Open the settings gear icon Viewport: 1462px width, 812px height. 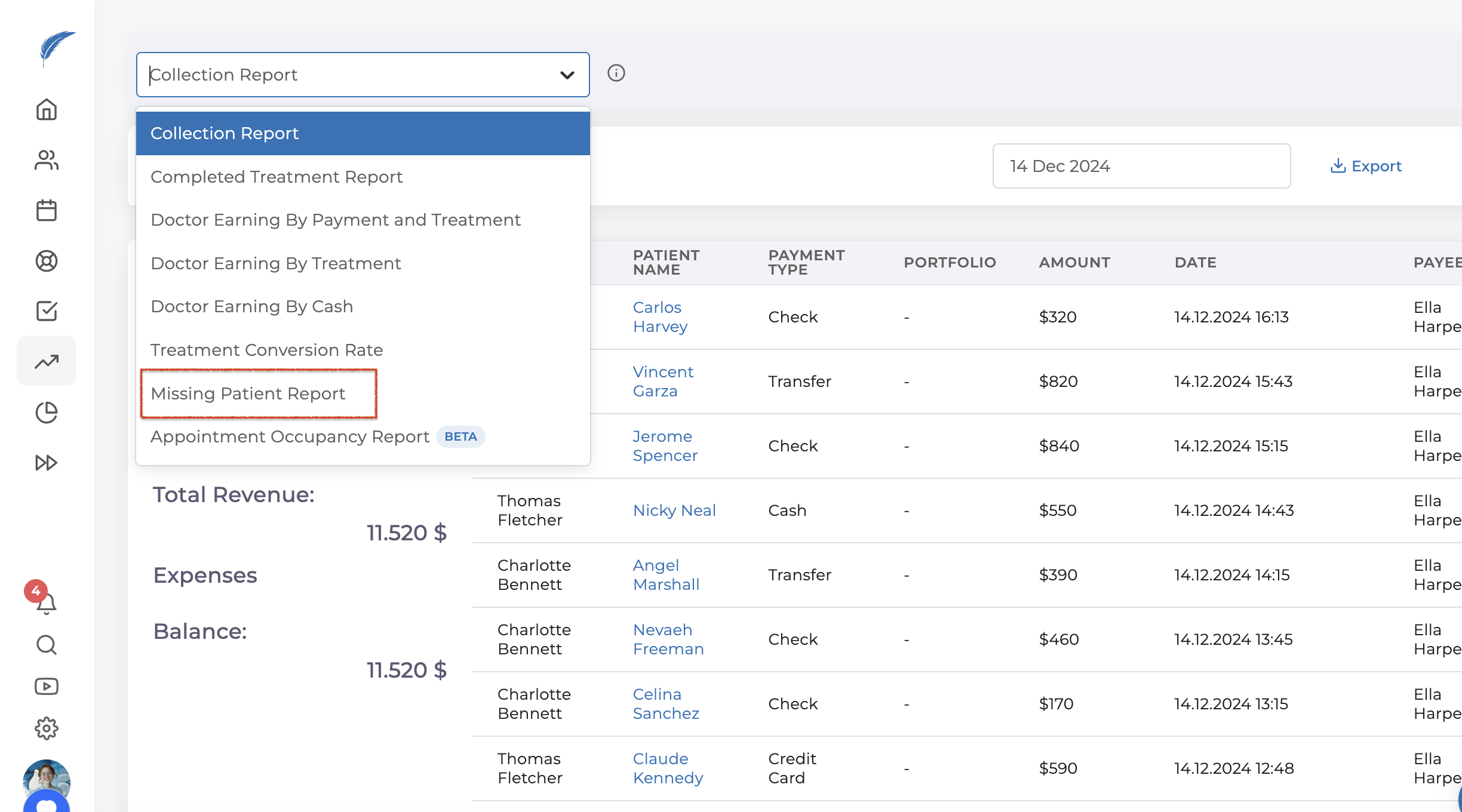(x=47, y=728)
